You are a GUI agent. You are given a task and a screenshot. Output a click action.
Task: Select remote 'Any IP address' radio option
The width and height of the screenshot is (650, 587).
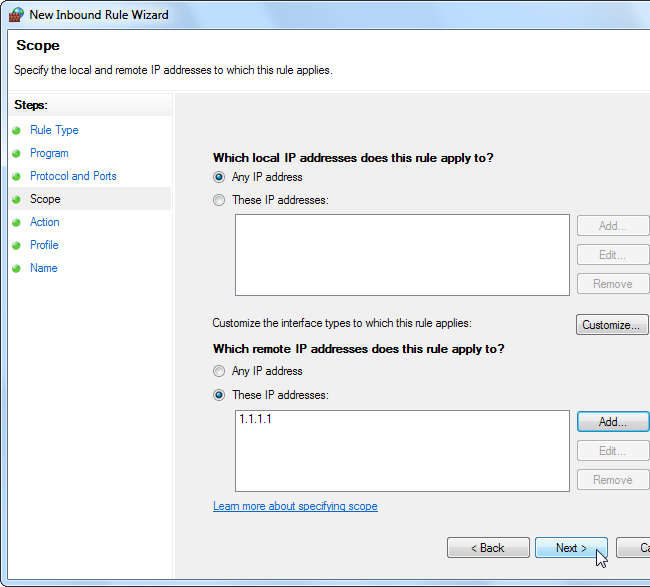click(x=219, y=371)
